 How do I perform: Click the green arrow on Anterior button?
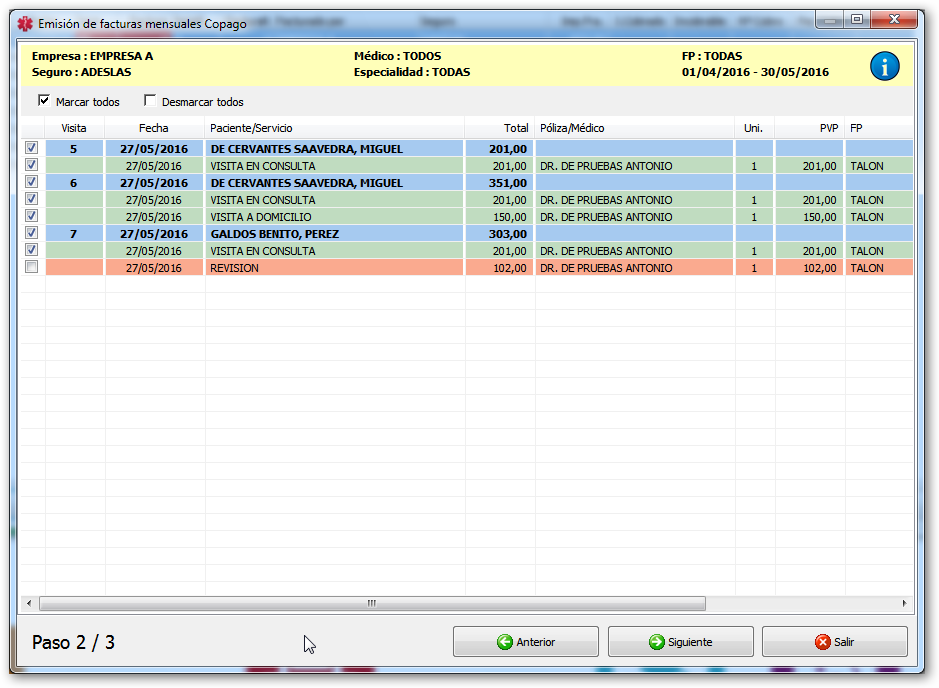tap(505, 642)
